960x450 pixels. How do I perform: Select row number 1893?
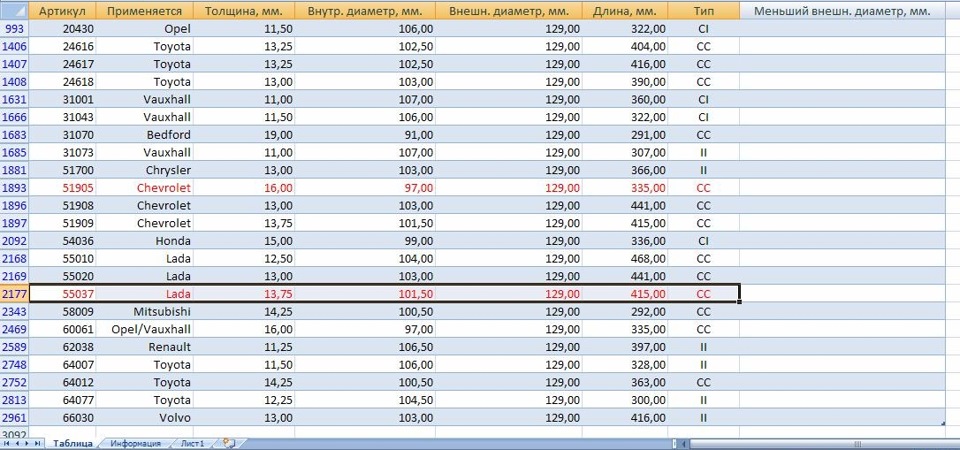(14, 188)
